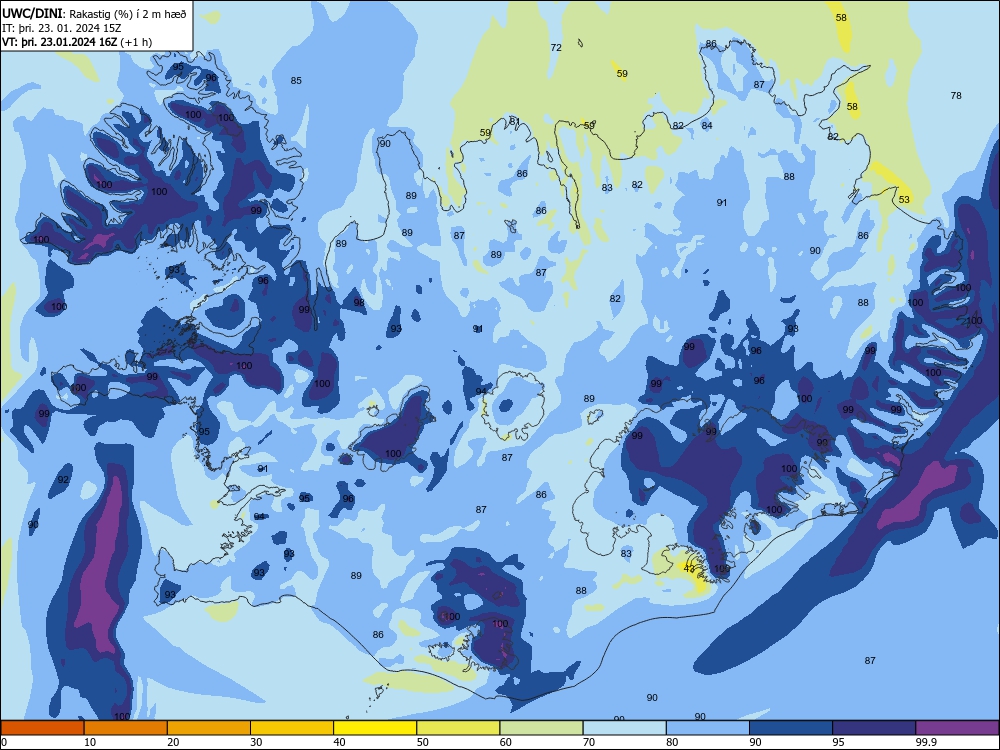Click the humidity value 92 on the map
Image resolution: width=1000 pixels, height=750 pixels.
(63, 480)
